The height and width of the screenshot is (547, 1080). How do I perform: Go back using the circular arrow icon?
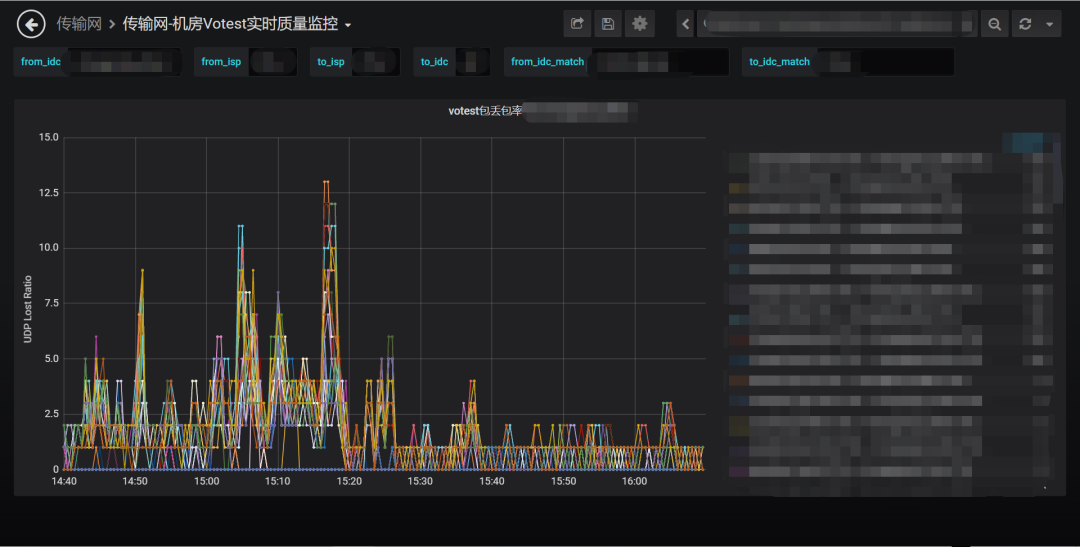tap(31, 25)
